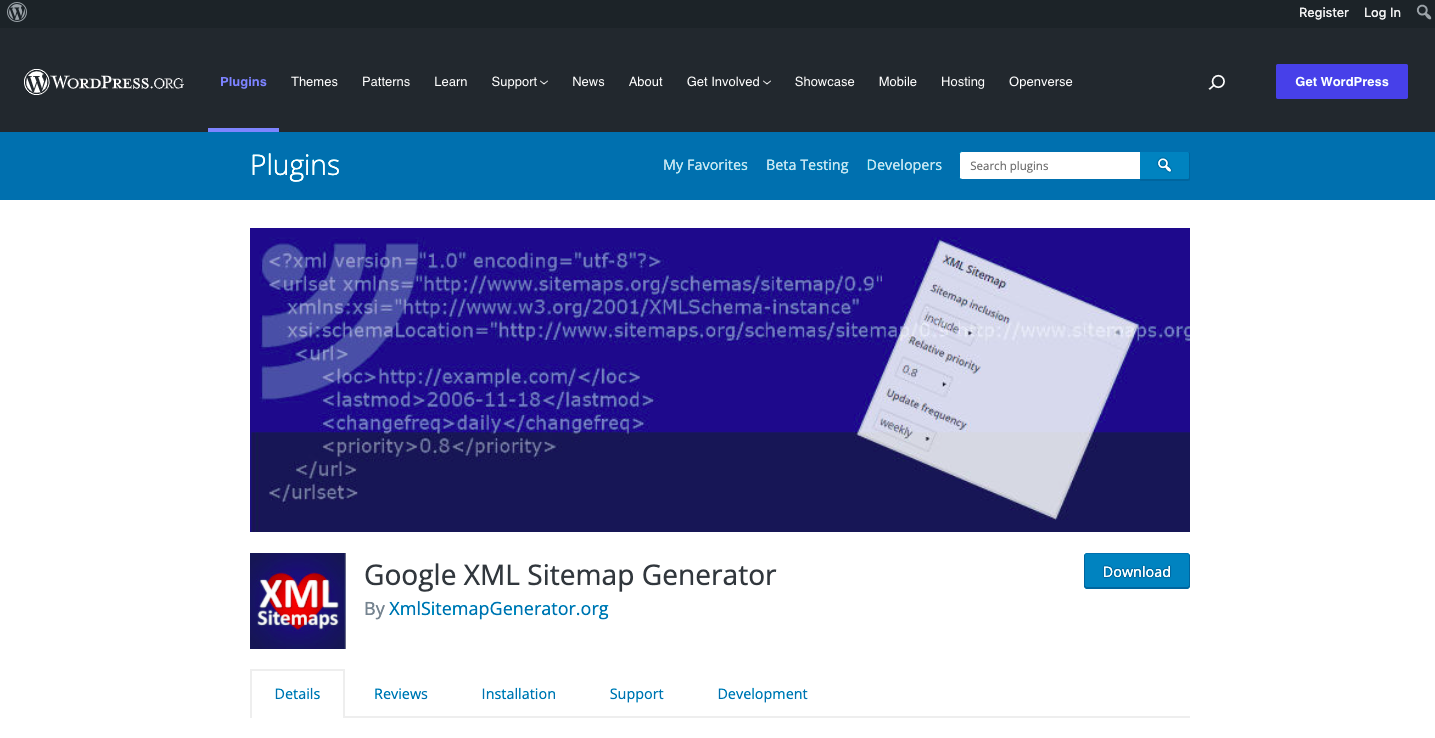Submit plugin search with magnifier button

(1164, 165)
